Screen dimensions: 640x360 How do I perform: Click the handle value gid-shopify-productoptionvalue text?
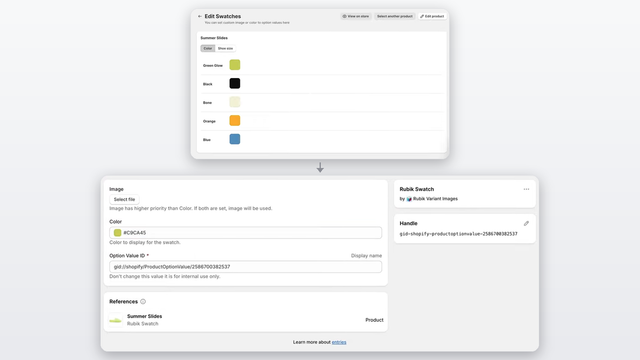pos(458,234)
